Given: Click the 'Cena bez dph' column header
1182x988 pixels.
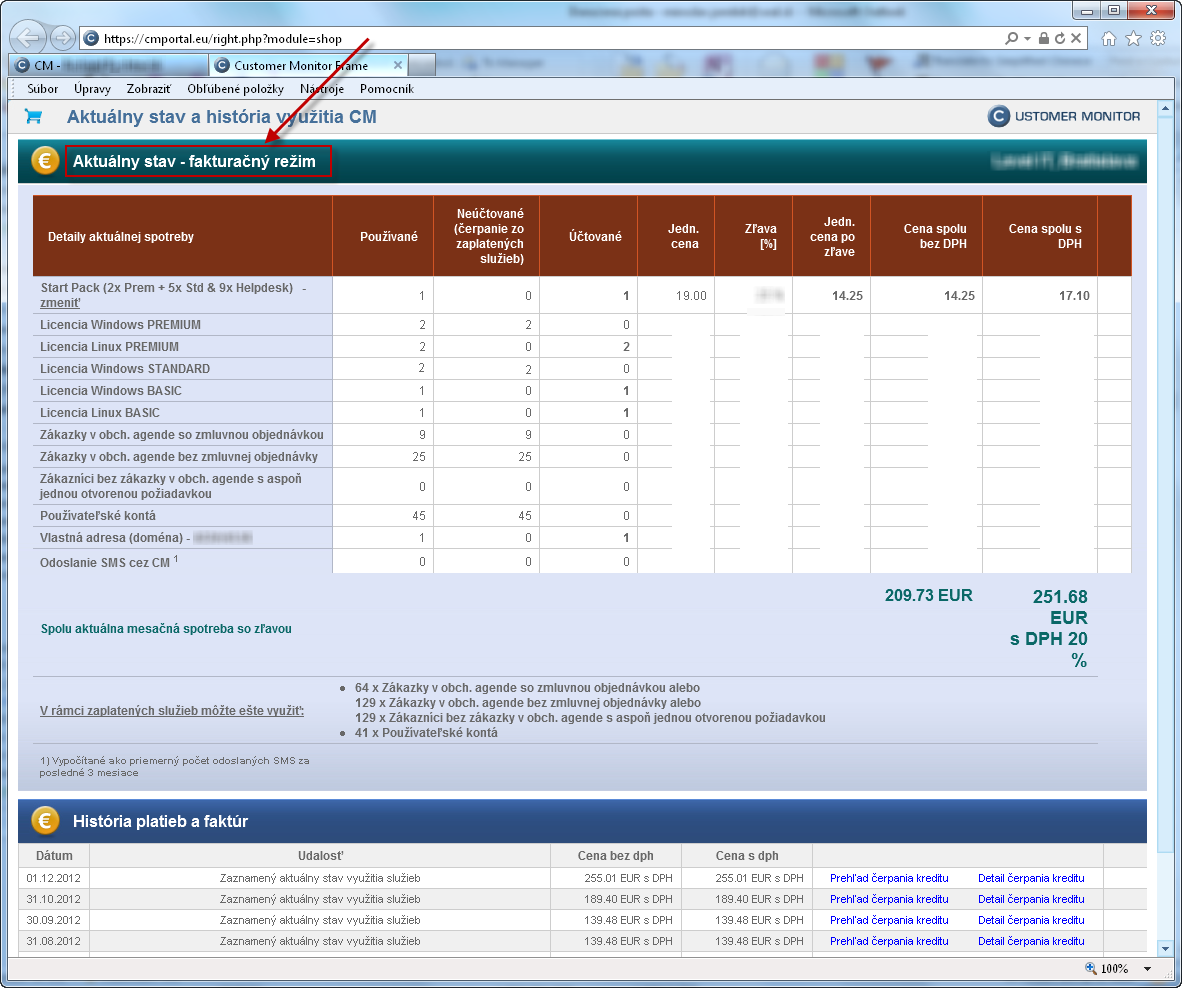Looking at the screenshot, I should pyautogui.click(x=616, y=855).
